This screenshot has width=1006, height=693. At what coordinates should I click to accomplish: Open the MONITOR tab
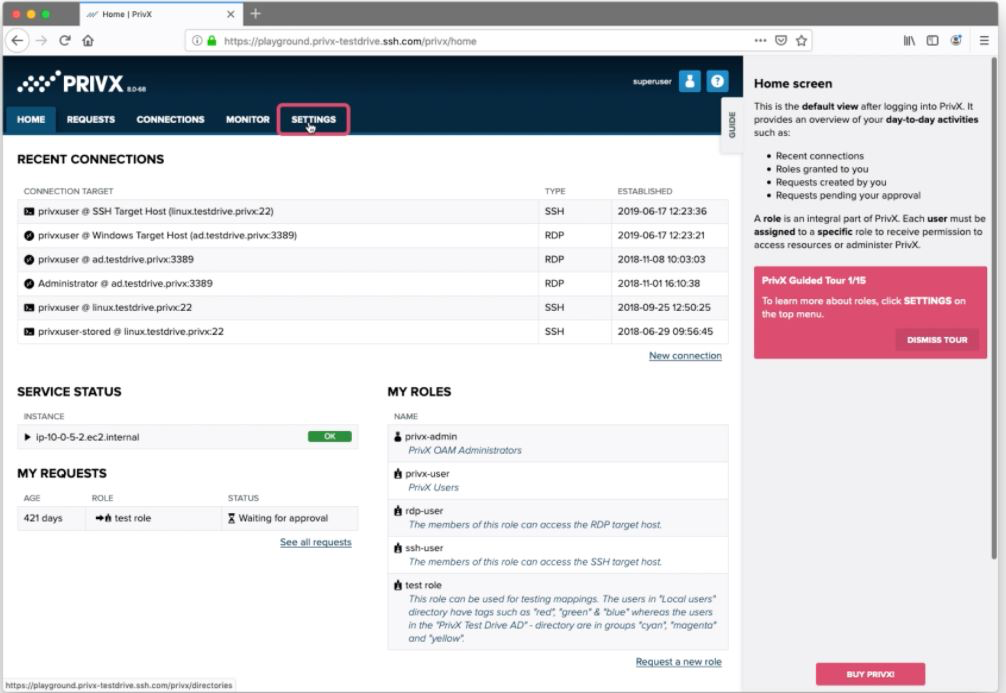(x=248, y=119)
